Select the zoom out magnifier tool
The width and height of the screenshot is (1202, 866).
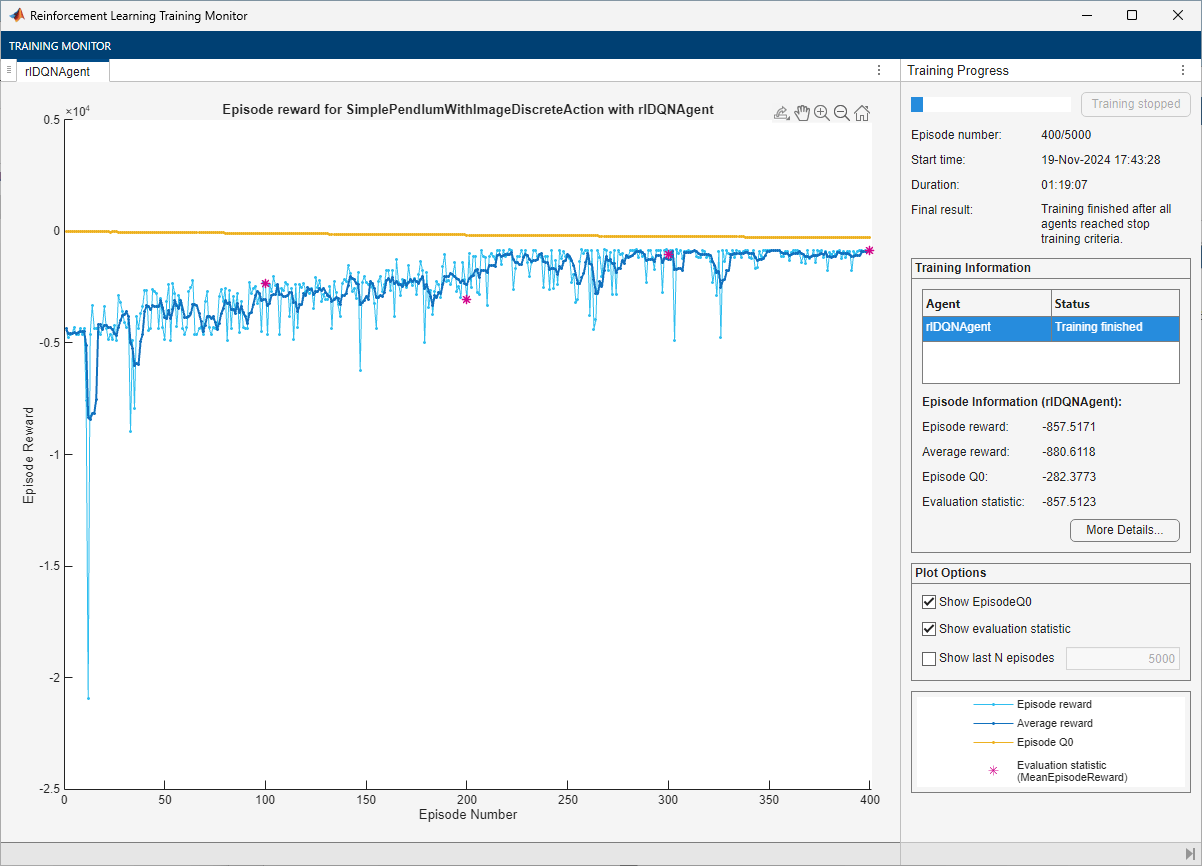[x=842, y=113]
